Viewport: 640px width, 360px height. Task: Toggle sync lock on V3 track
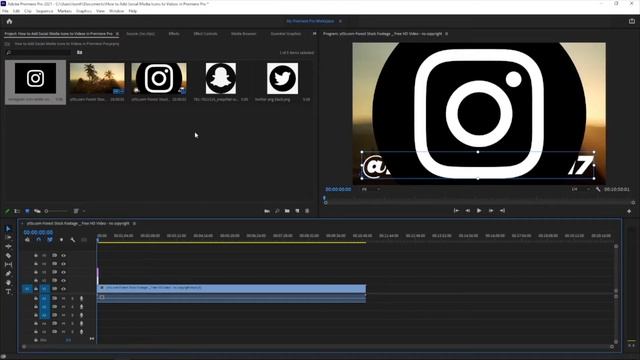[x=54, y=272]
